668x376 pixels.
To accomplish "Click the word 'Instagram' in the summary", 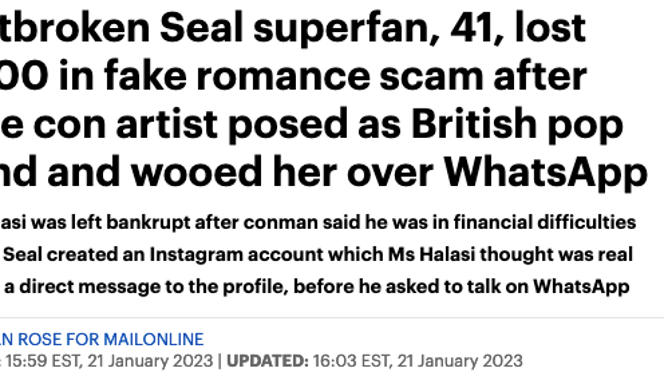I will (x=196, y=254).
